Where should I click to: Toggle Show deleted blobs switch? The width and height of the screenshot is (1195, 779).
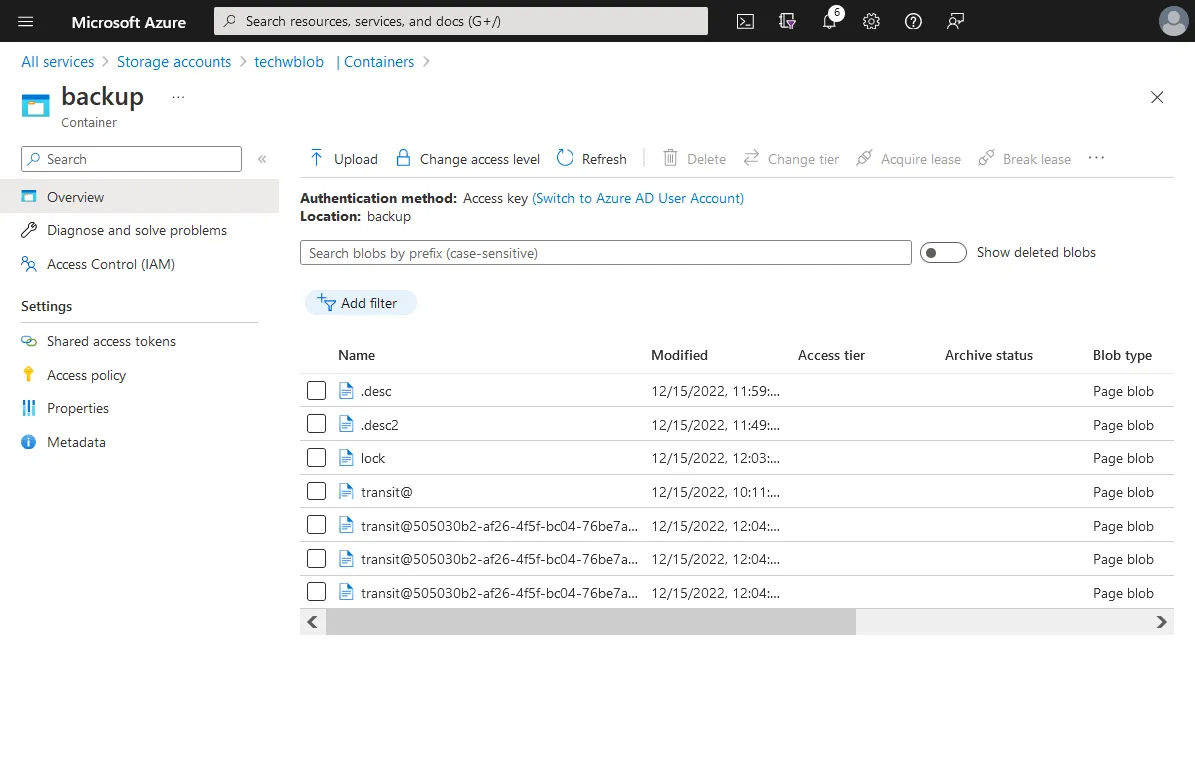943,253
